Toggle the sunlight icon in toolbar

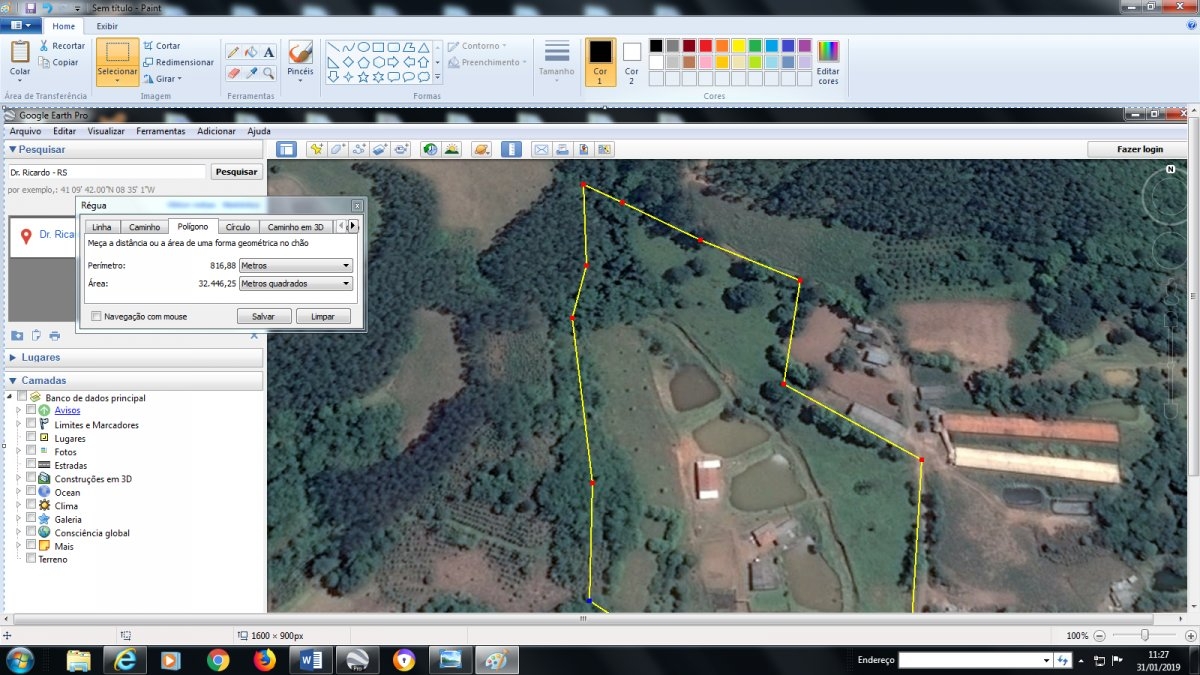[x=452, y=150]
